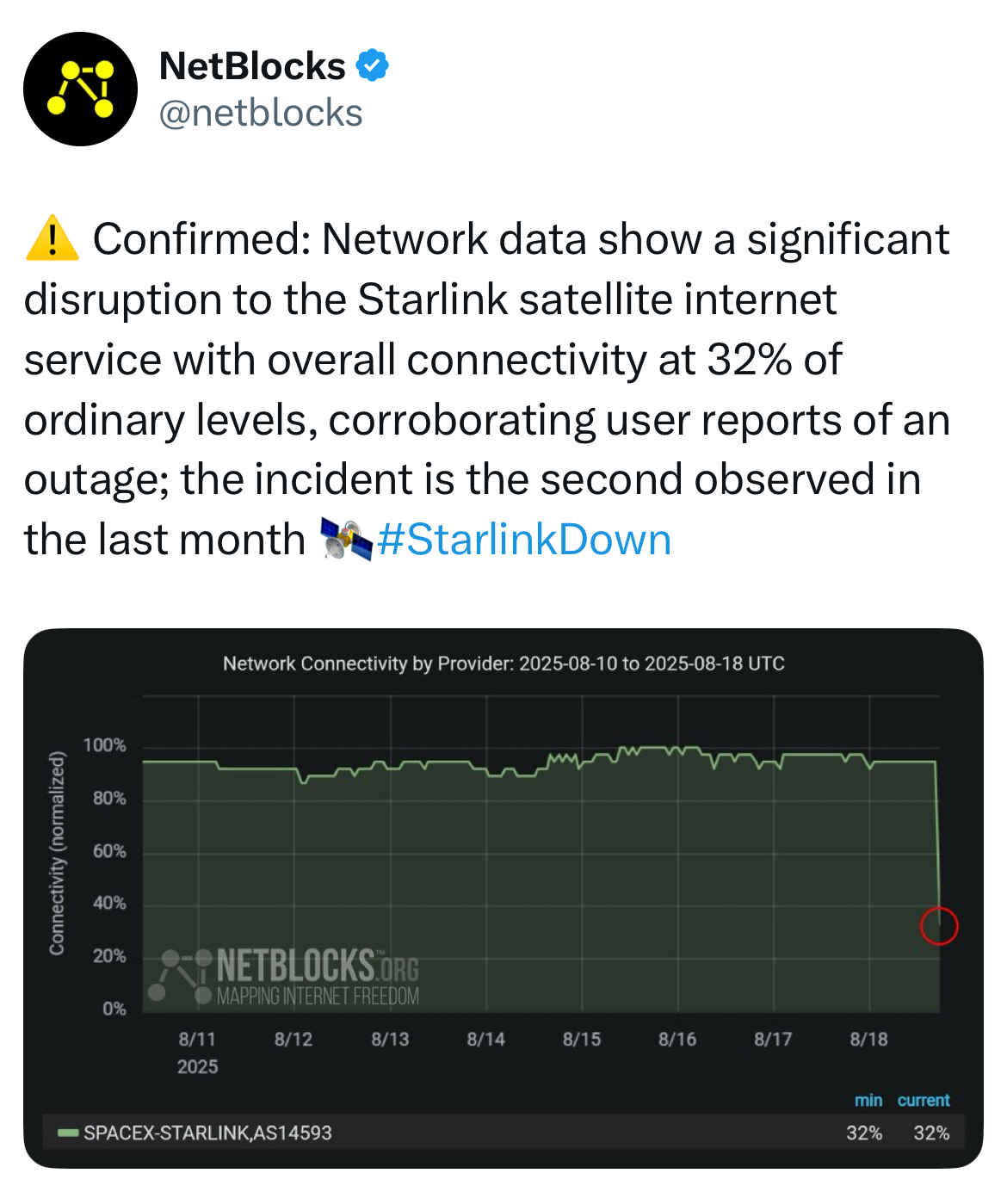The image size is (1007, 1204).
Task: Click the red circle outage marker
Action: point(938,925)
